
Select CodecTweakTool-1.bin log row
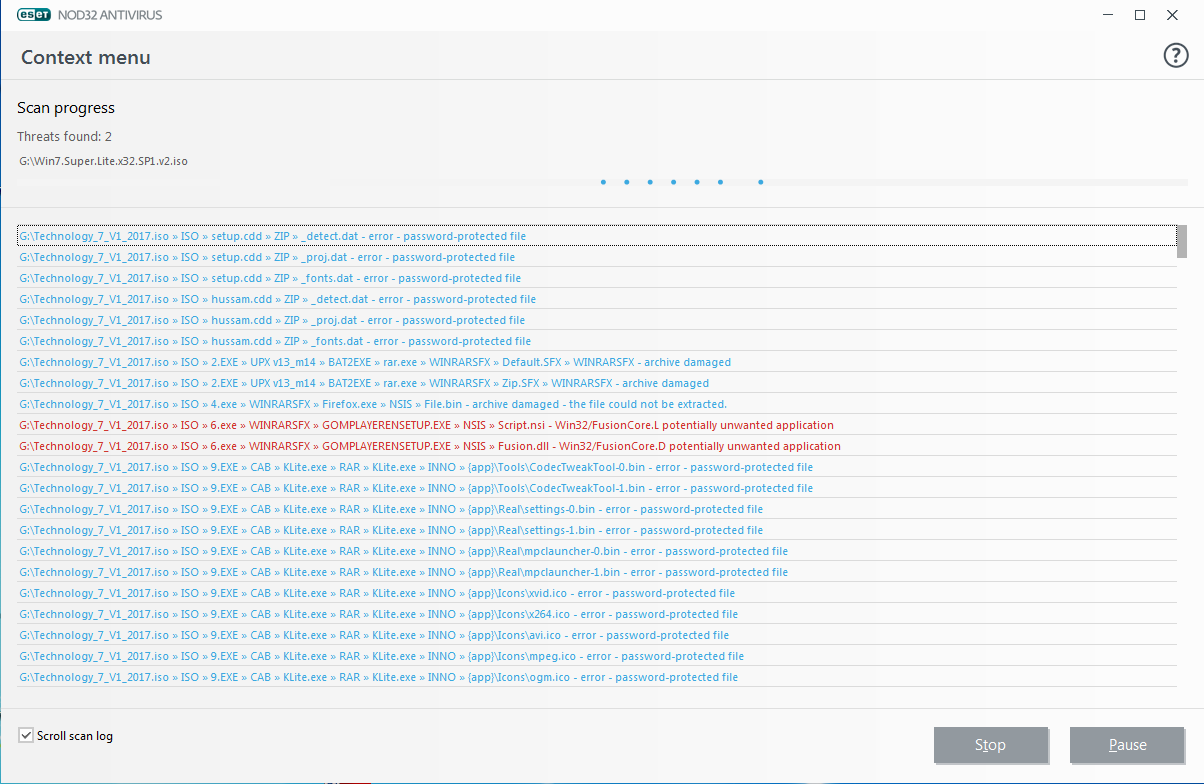tap(596, 488)
